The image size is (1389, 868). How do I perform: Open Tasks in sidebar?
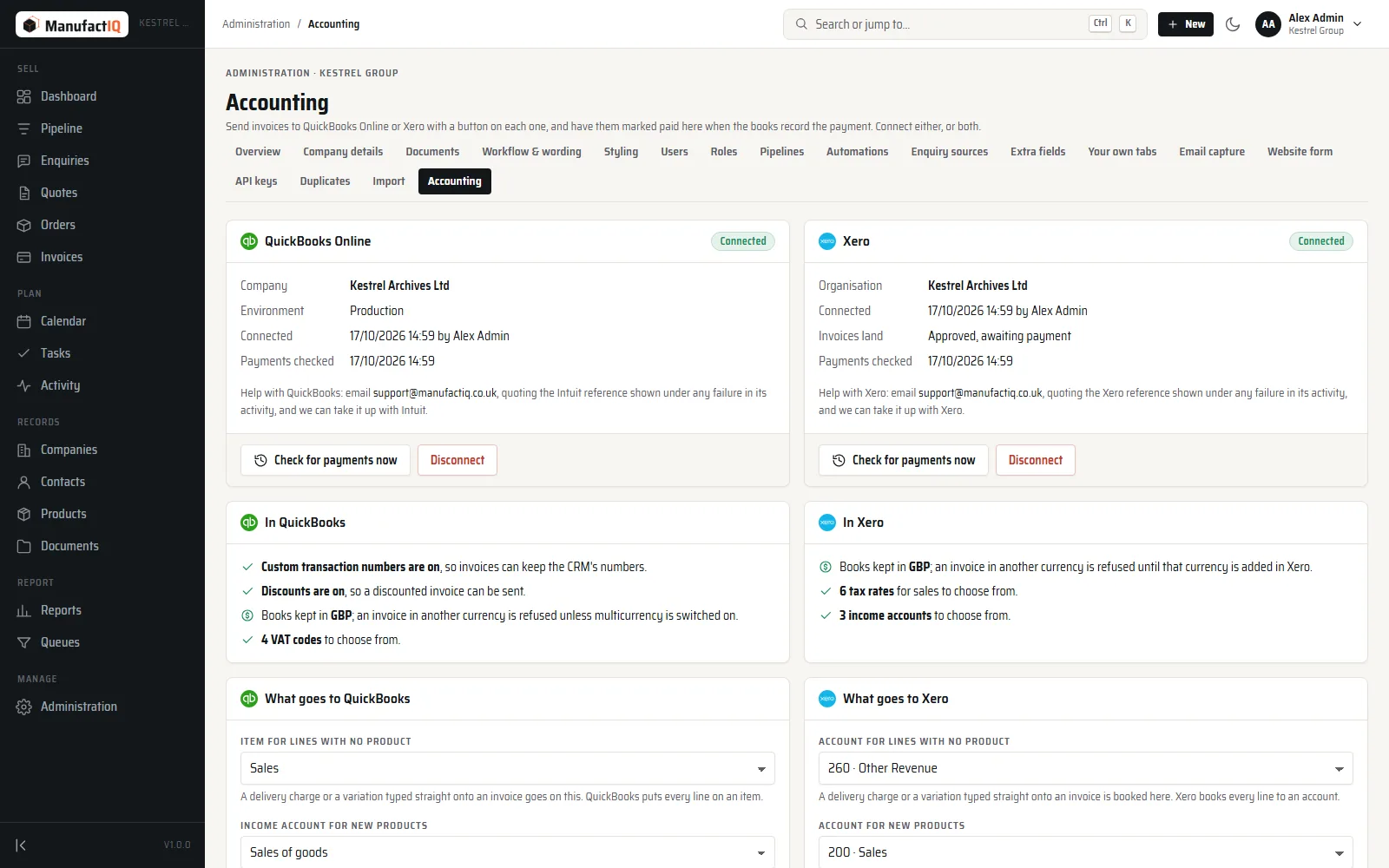[102, 353]
